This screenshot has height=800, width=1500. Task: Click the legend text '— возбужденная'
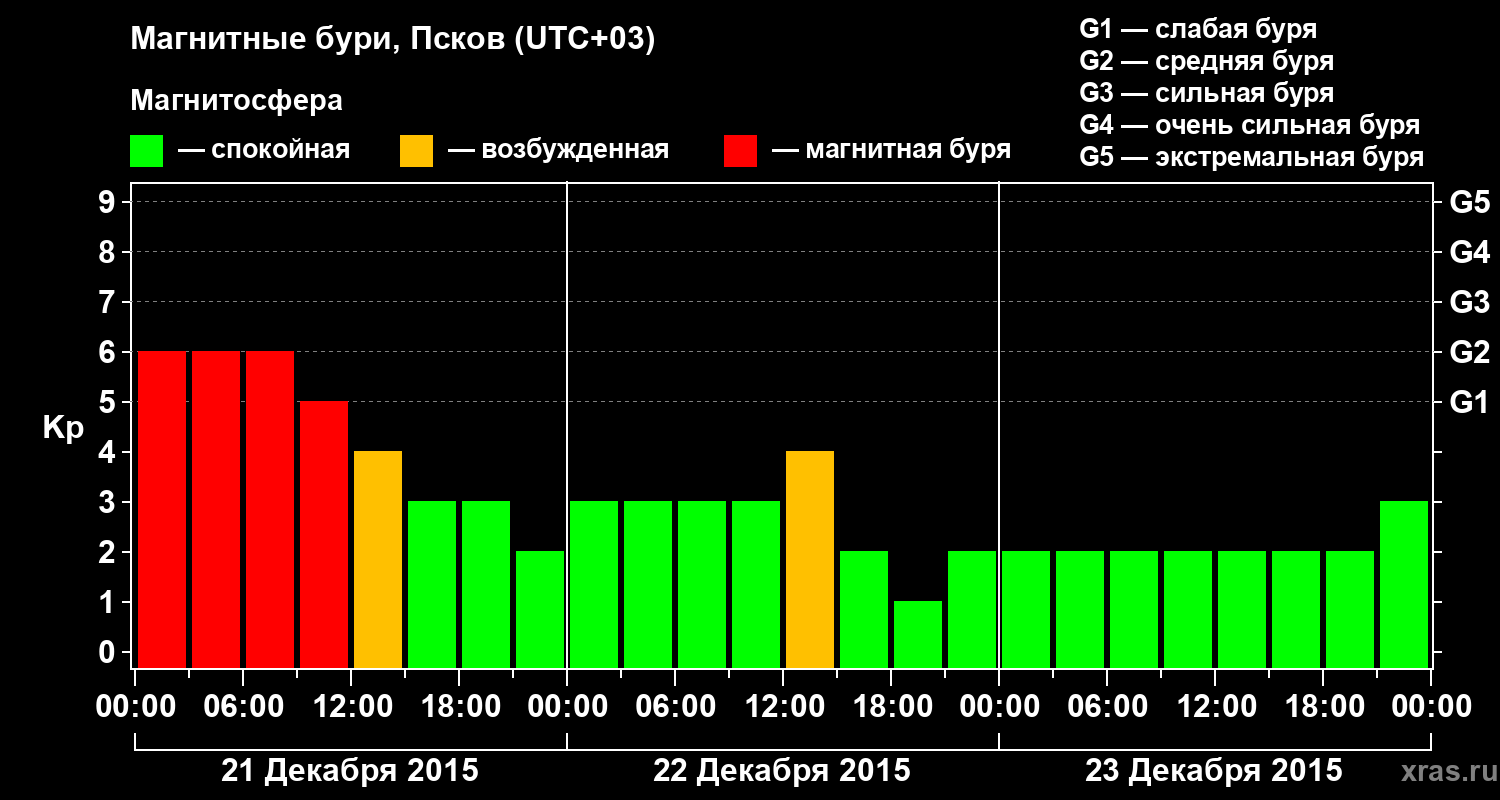coord(558,150)
